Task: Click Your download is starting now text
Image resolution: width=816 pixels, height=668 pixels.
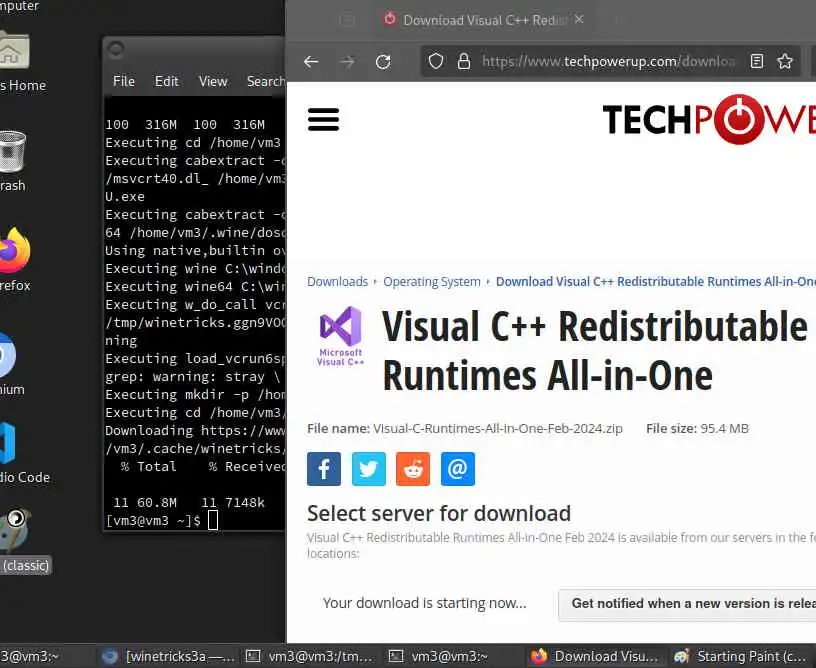Action: point(425,603)
